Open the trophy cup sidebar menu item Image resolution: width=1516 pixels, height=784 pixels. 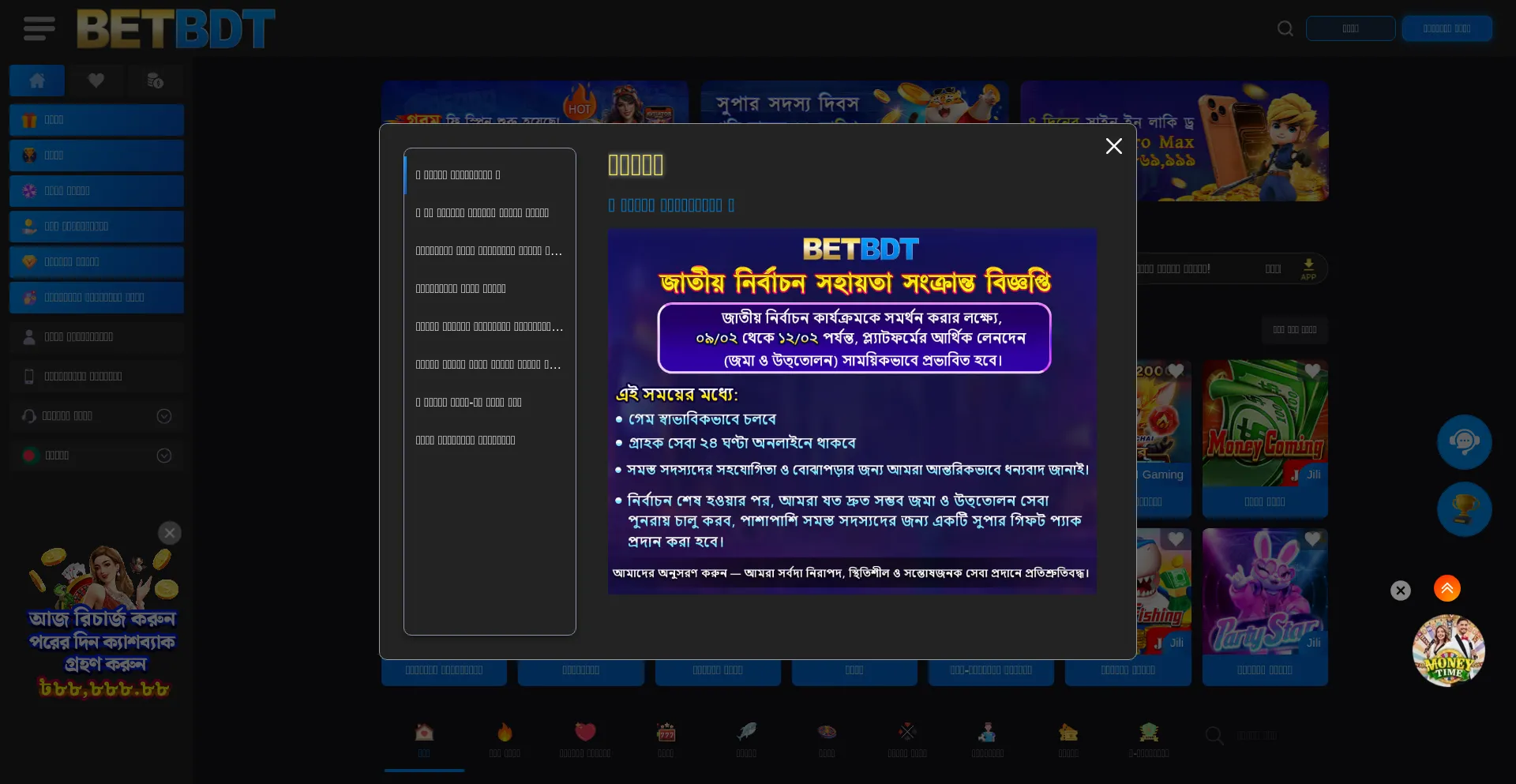(x=96, y=156)
